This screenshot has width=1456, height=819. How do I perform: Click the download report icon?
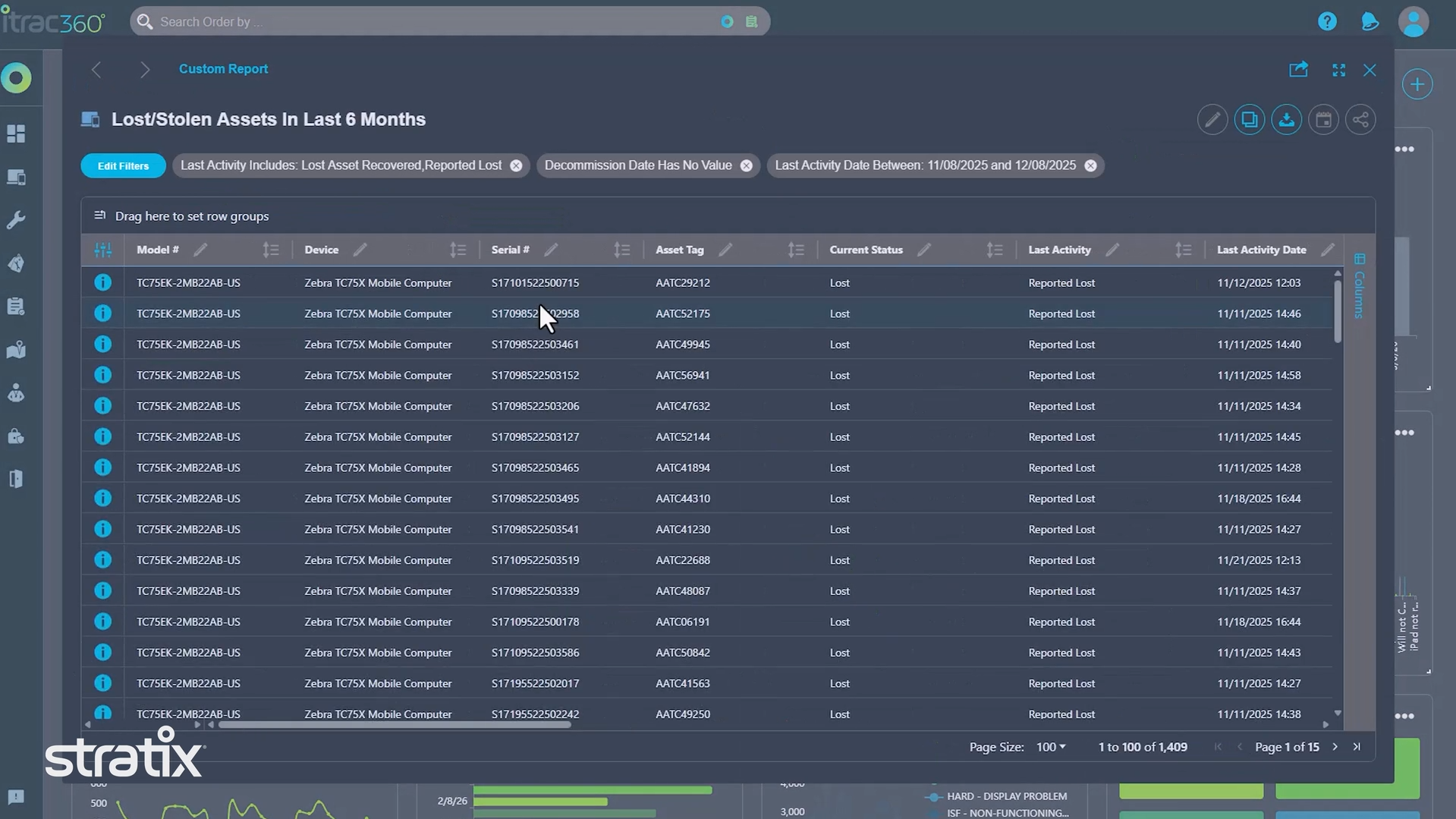(x=1286, y=120)
